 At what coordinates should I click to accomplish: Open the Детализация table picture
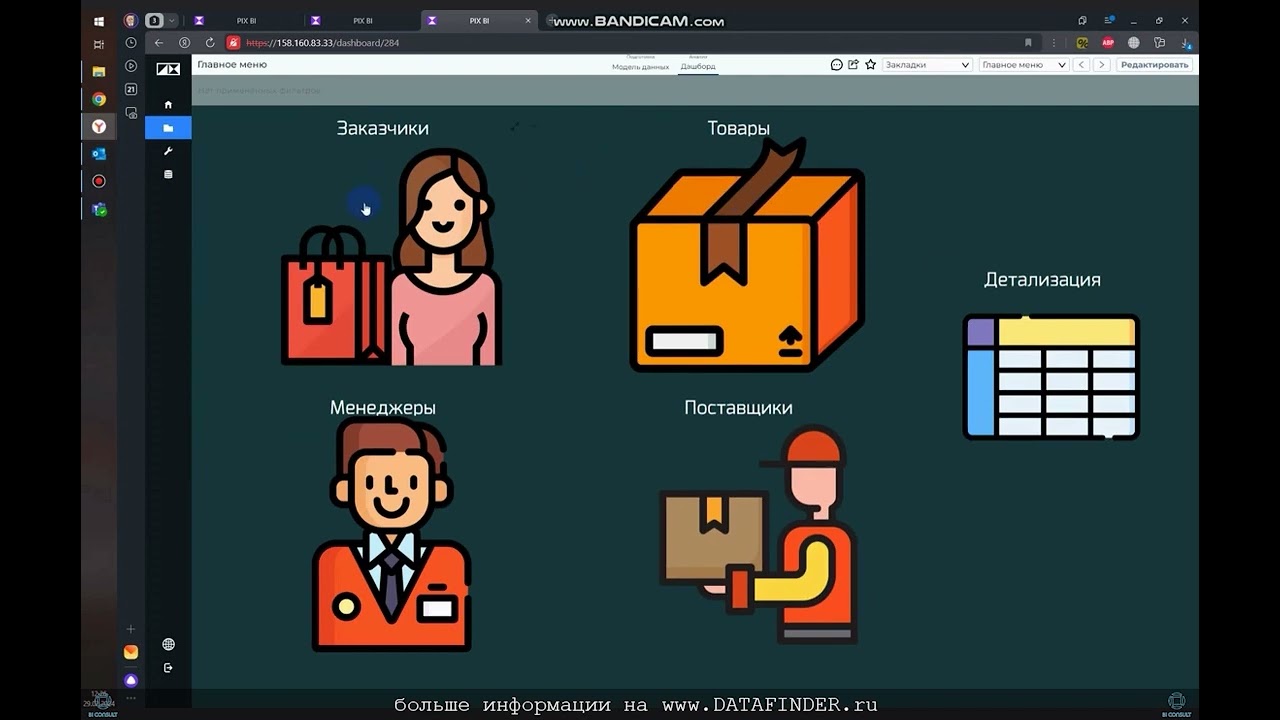point(1051,377)
